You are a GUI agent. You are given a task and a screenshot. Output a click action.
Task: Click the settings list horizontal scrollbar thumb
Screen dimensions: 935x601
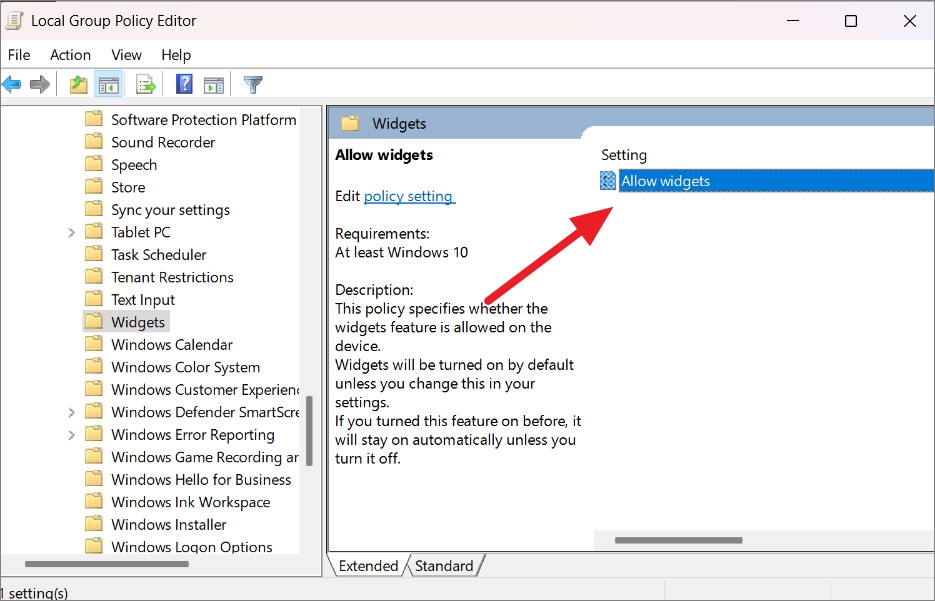[679, 540]
